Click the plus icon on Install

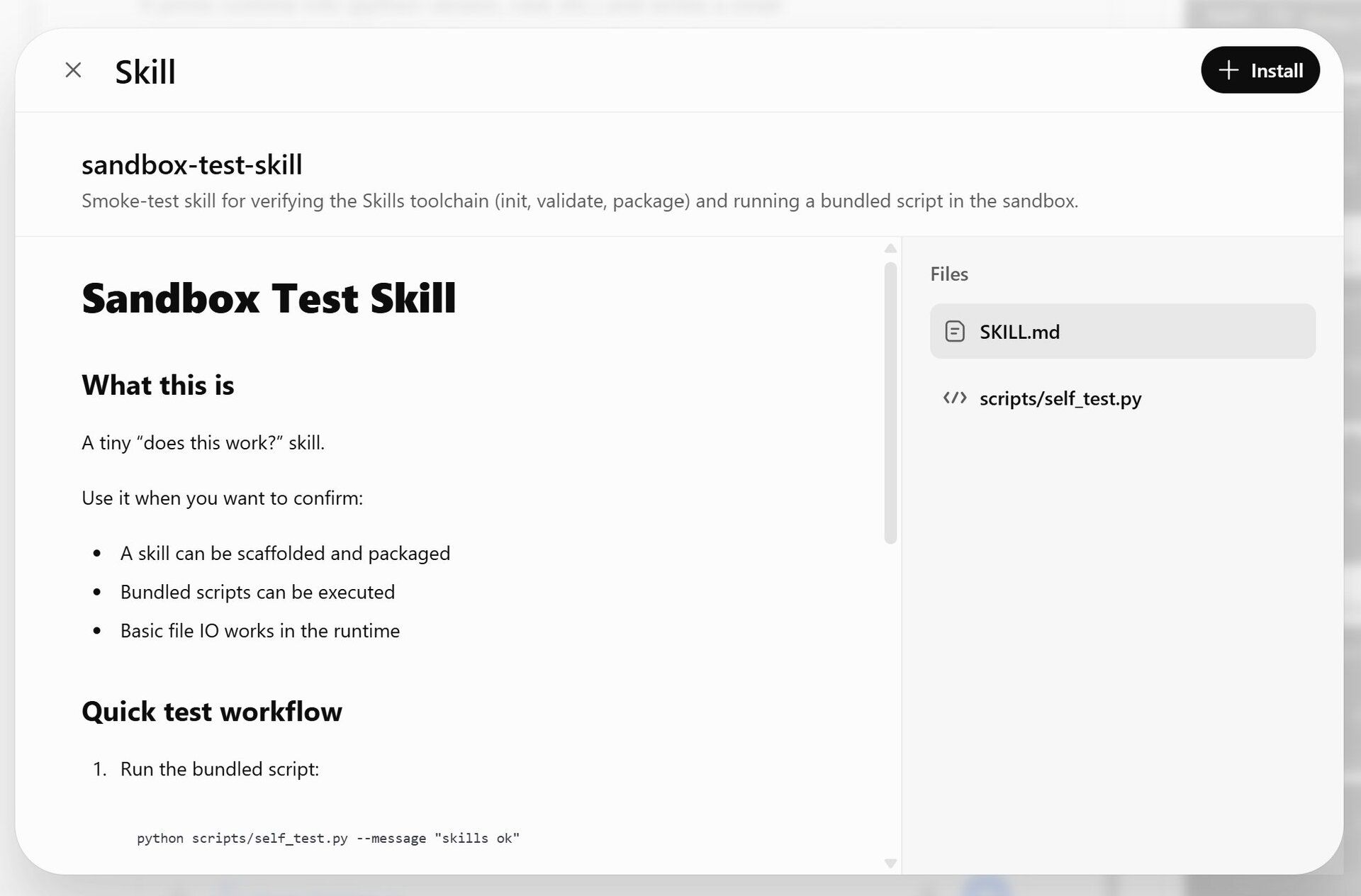click(x=1228, y=70)
